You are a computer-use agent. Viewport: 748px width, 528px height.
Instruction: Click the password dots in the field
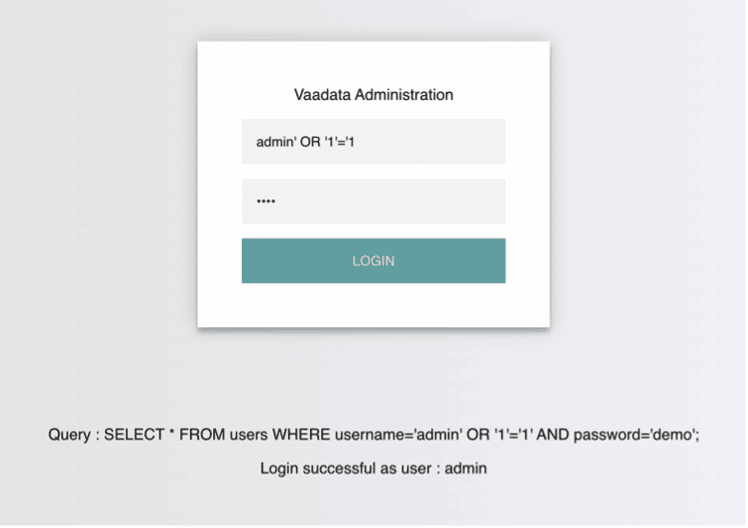(265, 201)
